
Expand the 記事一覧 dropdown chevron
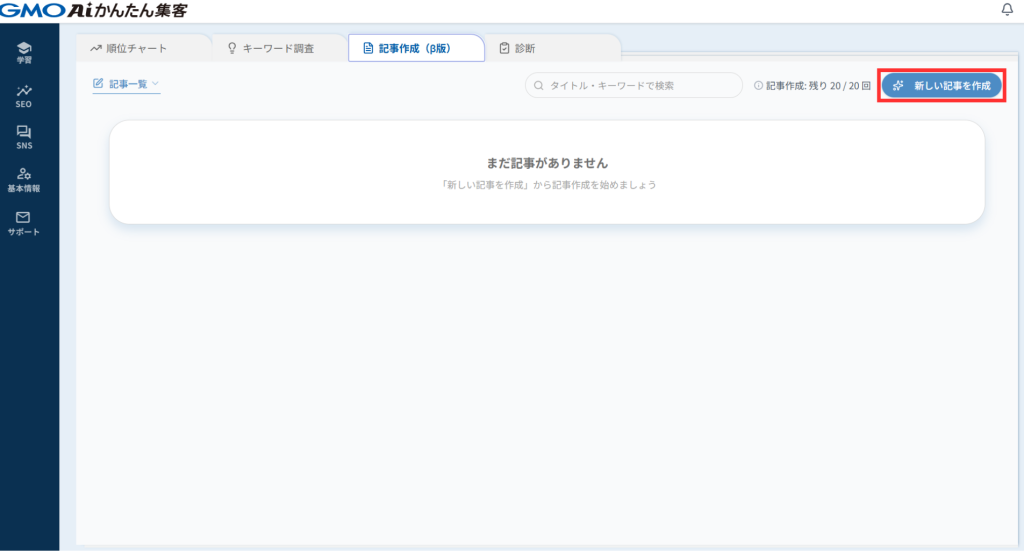155,84
